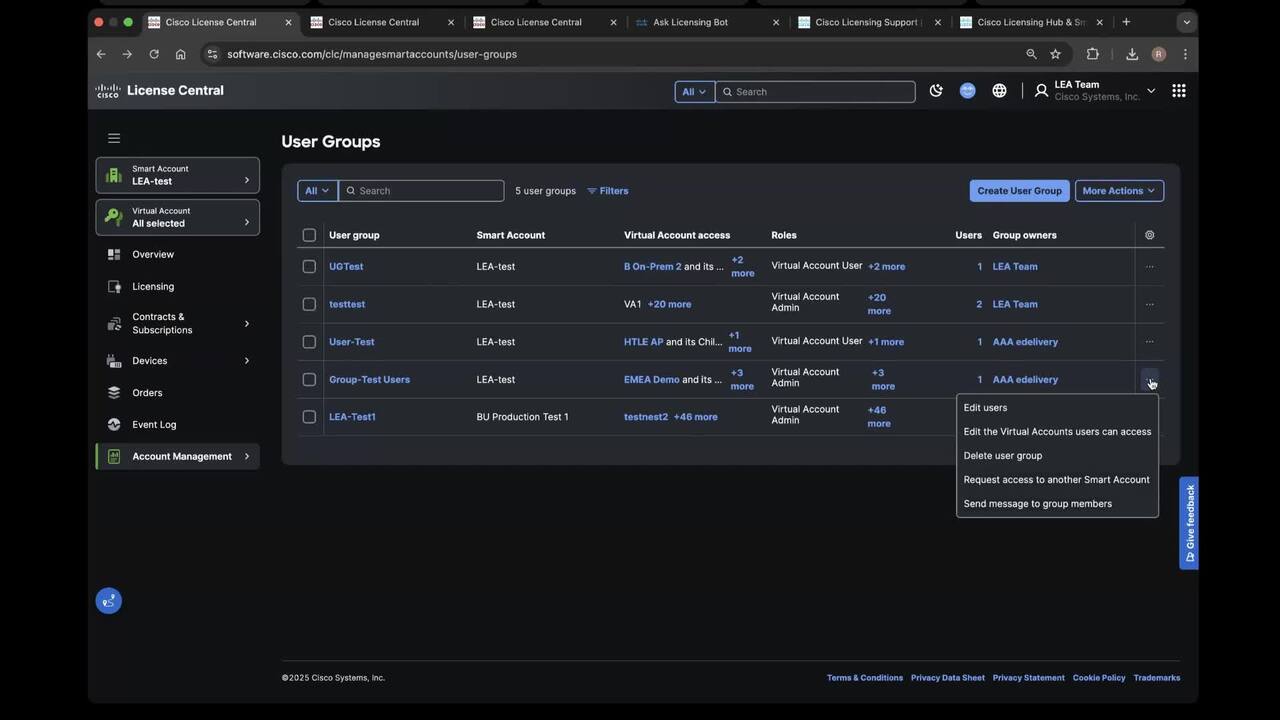The image size is (1280, 720).
Task: Collapse sidebar with hamburger menu icon
Action: (114, 138)
